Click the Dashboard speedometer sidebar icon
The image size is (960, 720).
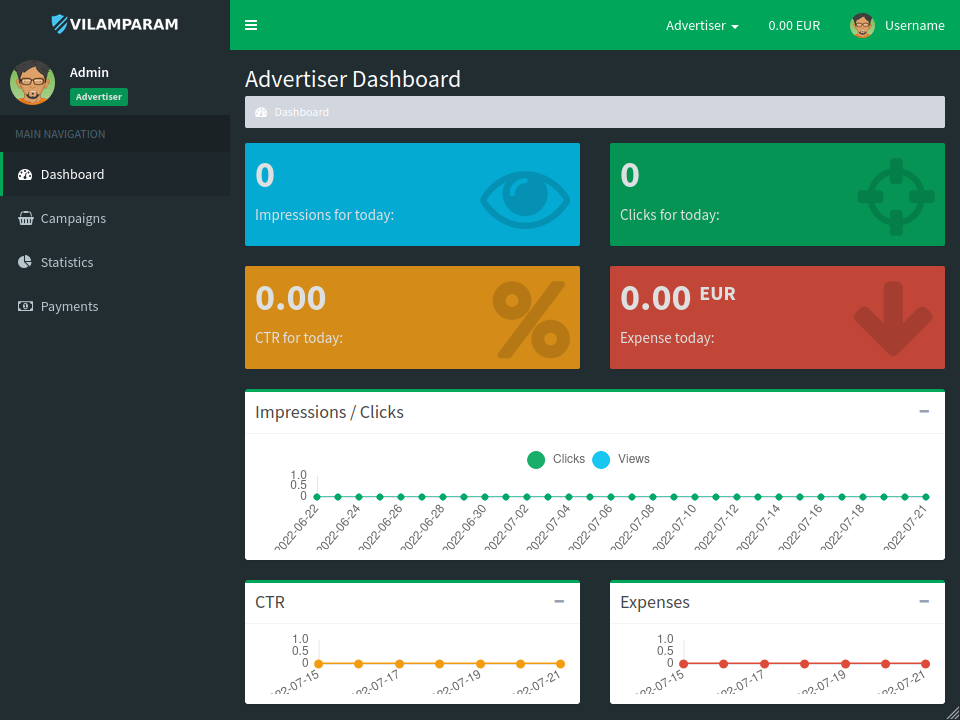click(x=25, y=174)
